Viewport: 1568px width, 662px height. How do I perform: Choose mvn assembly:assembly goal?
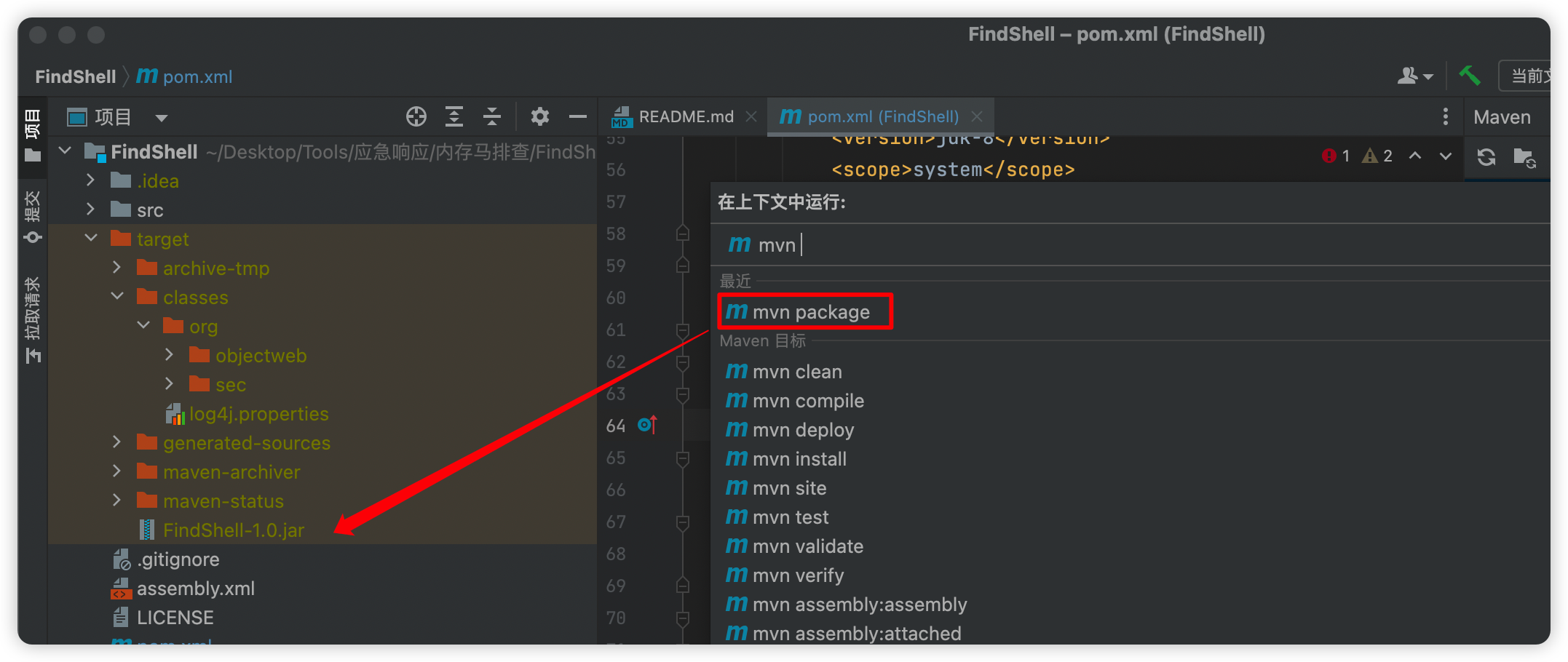[860, 605]
